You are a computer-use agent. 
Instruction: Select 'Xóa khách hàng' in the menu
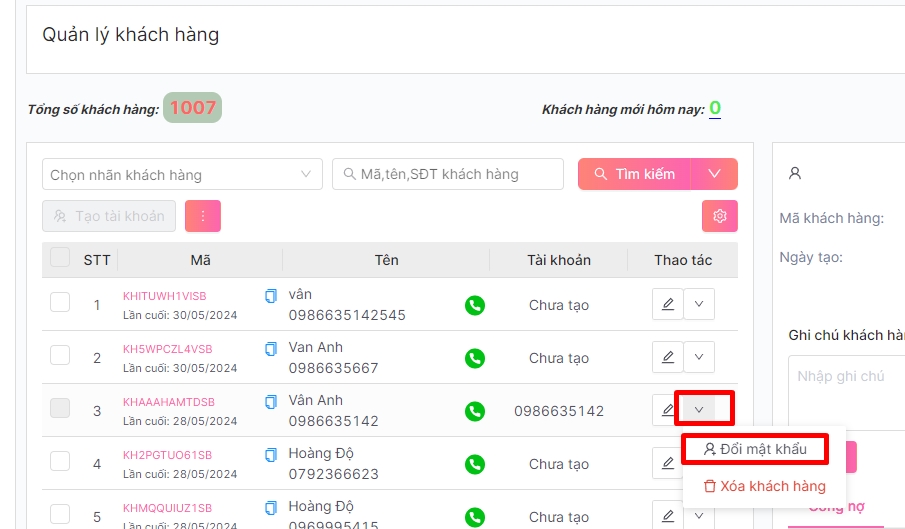pos(765,486)
